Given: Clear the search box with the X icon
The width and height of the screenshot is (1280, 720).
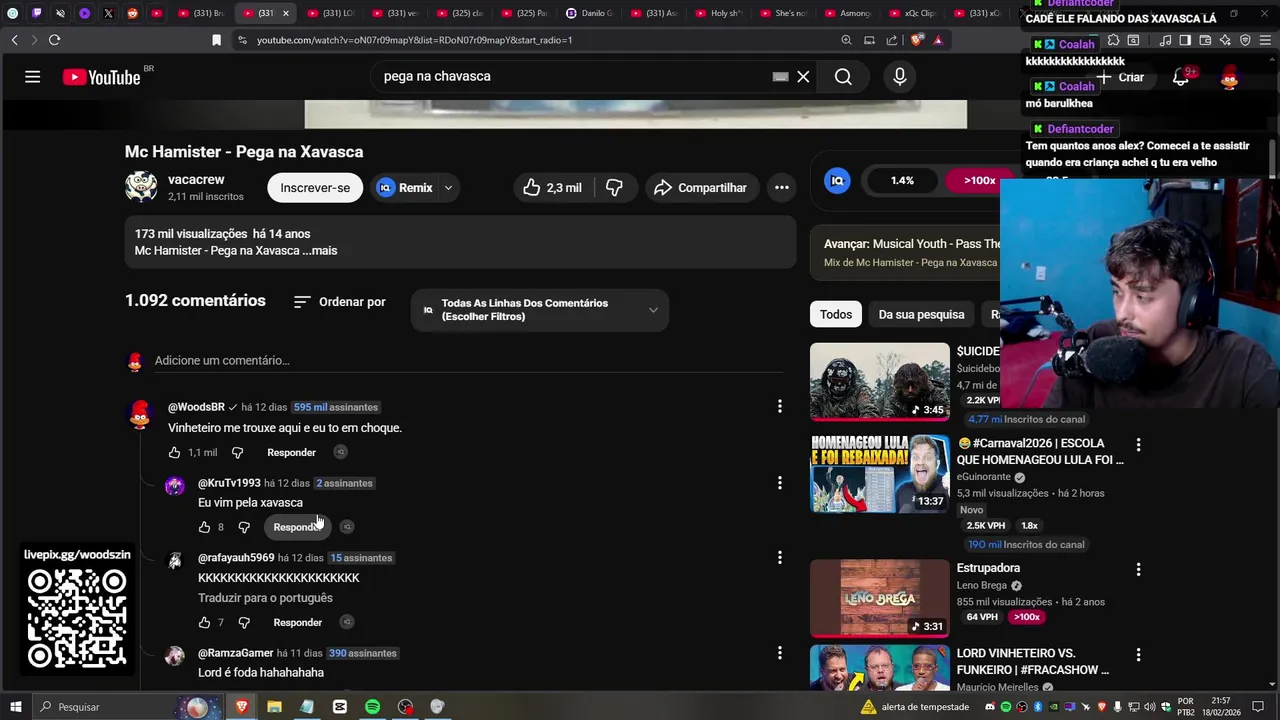Looking at the screenshot, I should point(803,76).
